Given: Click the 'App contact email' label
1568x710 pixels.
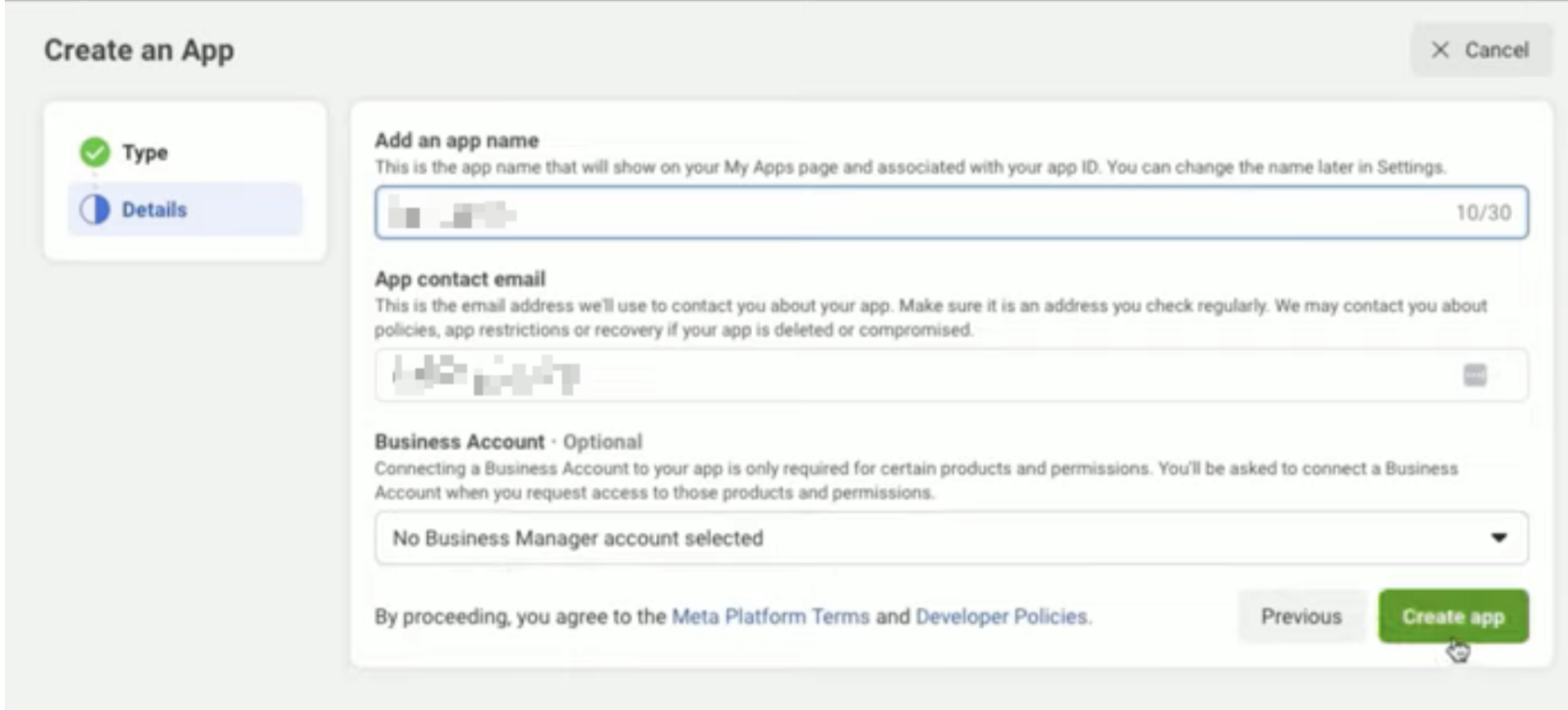Looking at the screenshot, I should tap(460, 279).
